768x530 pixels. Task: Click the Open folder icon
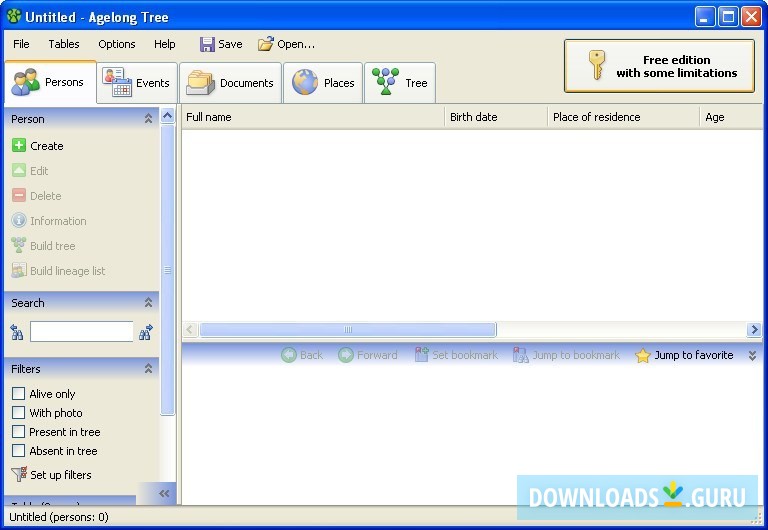[266, 44]
